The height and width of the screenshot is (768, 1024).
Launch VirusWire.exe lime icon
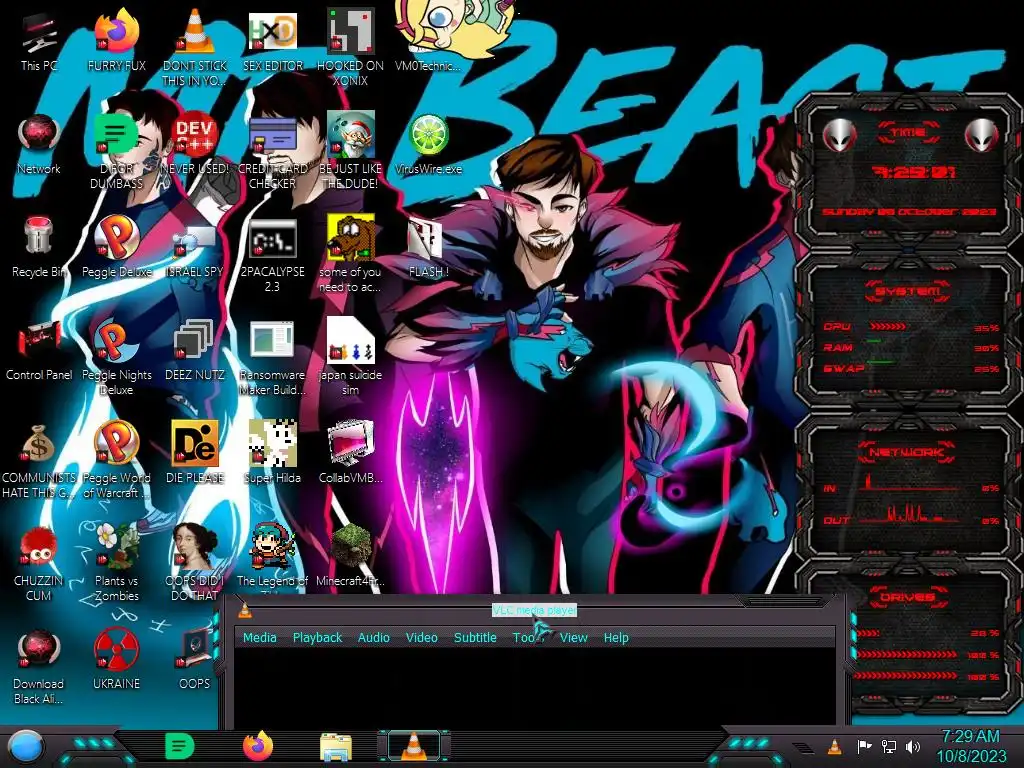[428, 145]
